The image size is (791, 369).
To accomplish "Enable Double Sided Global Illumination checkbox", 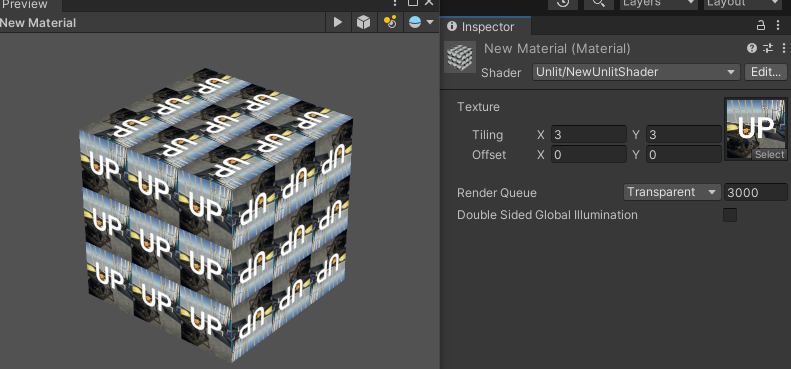I will tap(730, 215).
